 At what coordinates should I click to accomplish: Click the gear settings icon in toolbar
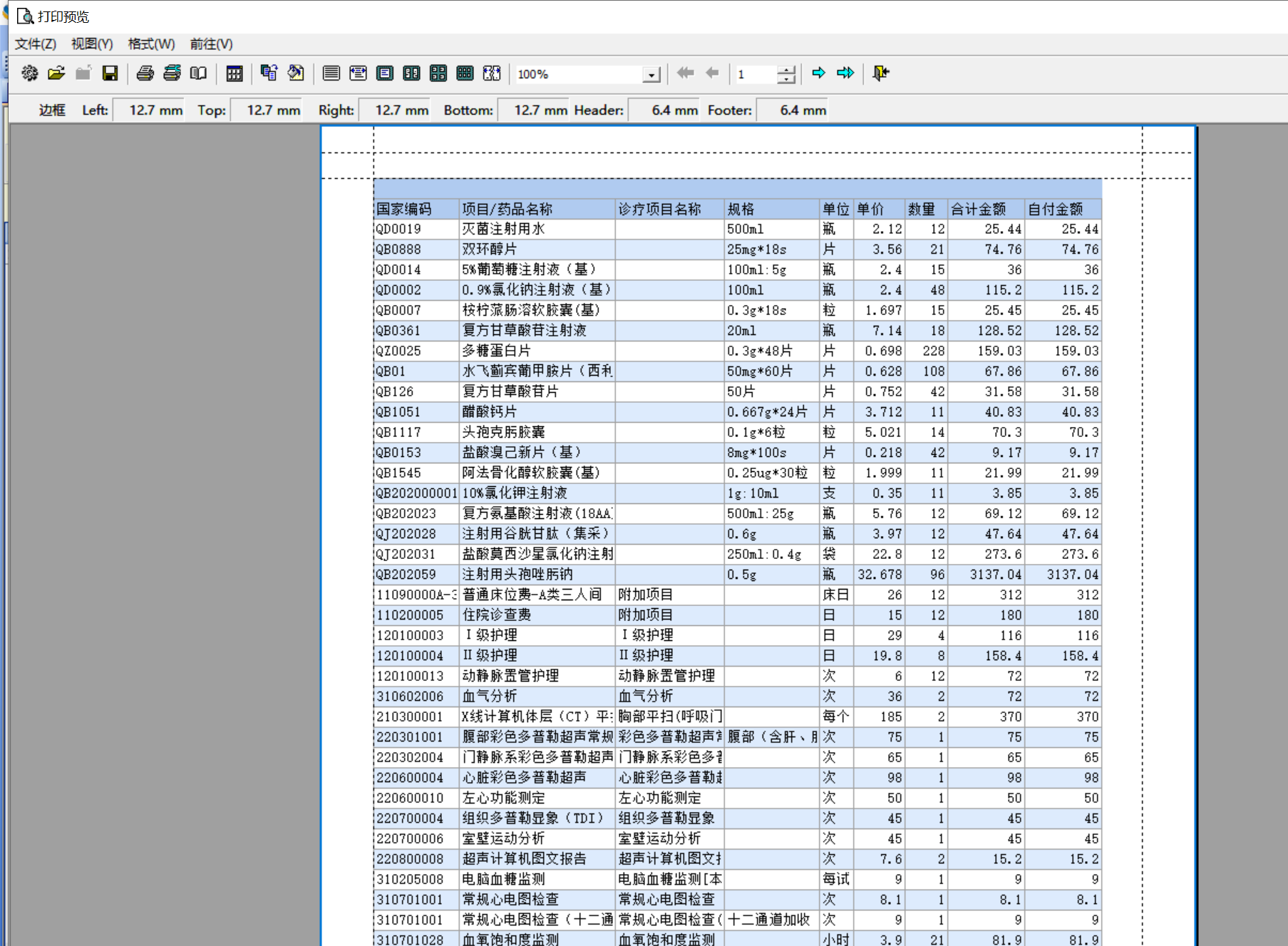pyautogui.click(x=29, y=73)
